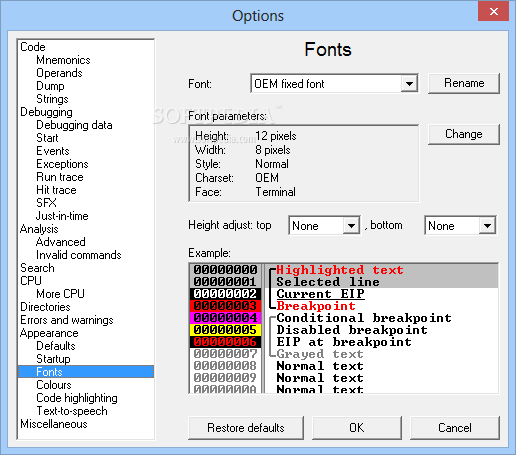Viewport: 516px width, 455px height.
Task: Open Search options page
Action: click(x=37, y=268)
